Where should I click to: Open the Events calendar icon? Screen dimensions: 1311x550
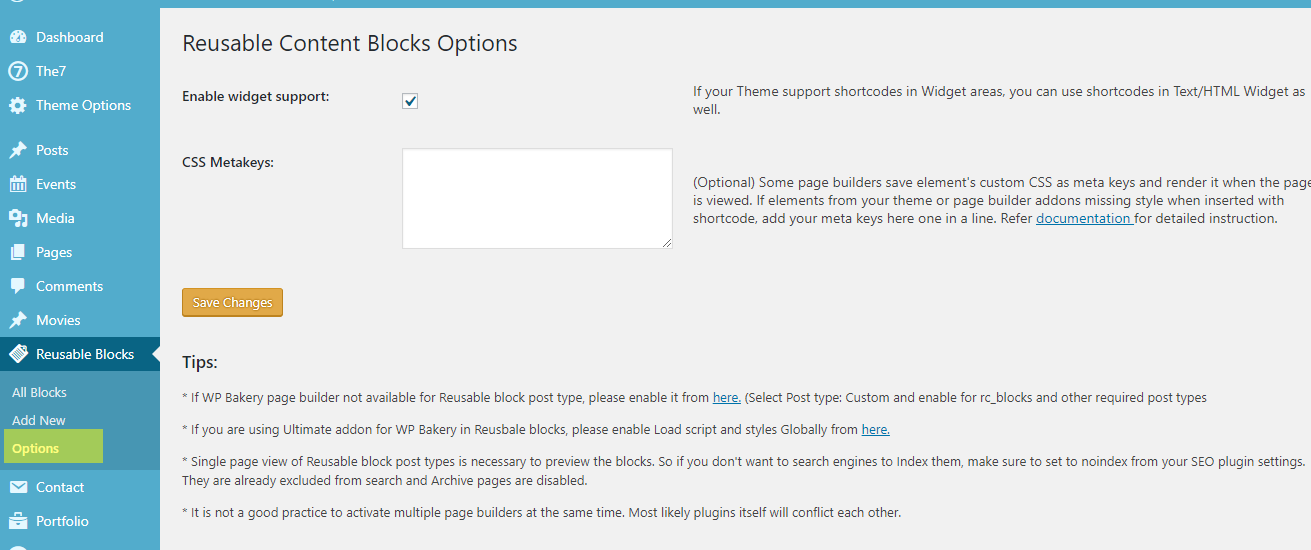pyautogui.click(x=17, y=184)
